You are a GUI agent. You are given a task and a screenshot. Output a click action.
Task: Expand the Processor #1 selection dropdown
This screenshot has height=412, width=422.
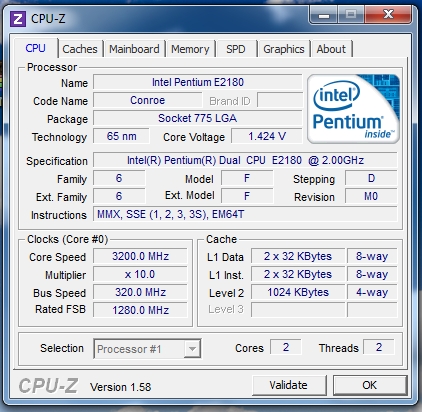(x=192, y=349)
